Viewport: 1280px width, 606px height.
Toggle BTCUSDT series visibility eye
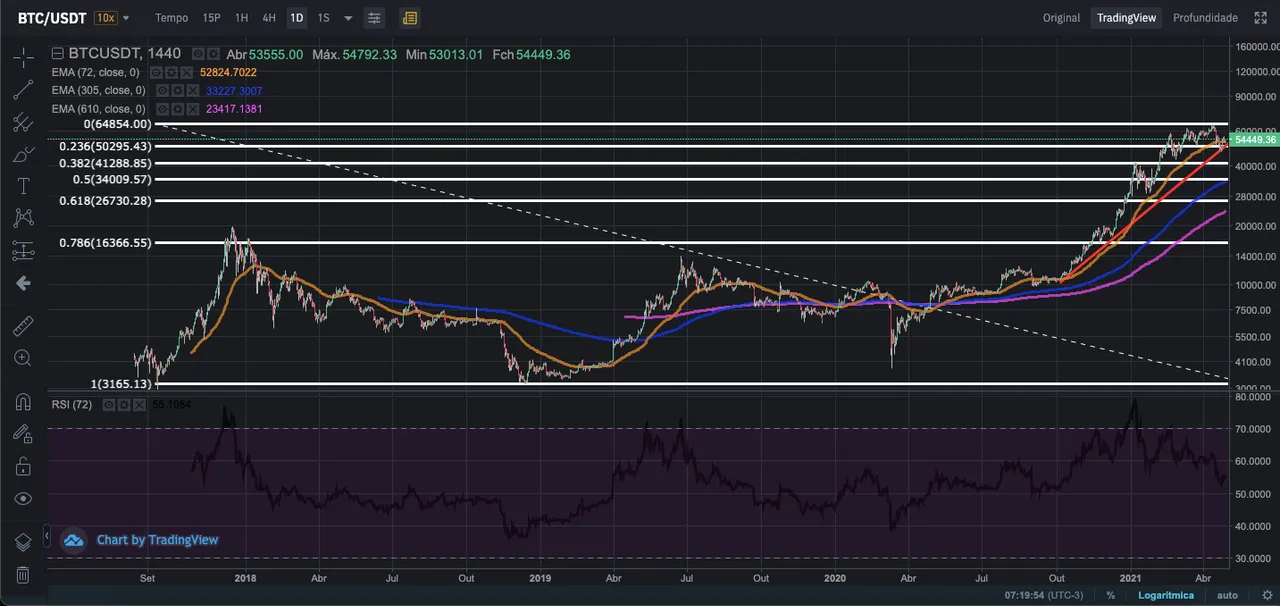coord(199,54)
